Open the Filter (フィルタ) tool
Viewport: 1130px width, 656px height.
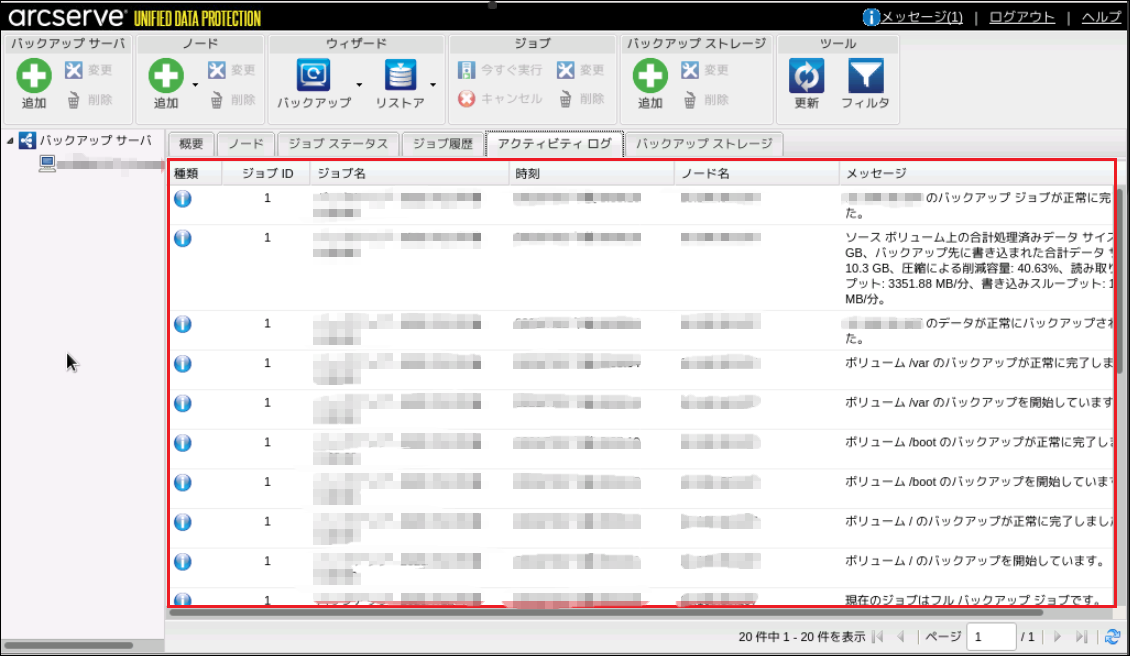coord(865,76)
